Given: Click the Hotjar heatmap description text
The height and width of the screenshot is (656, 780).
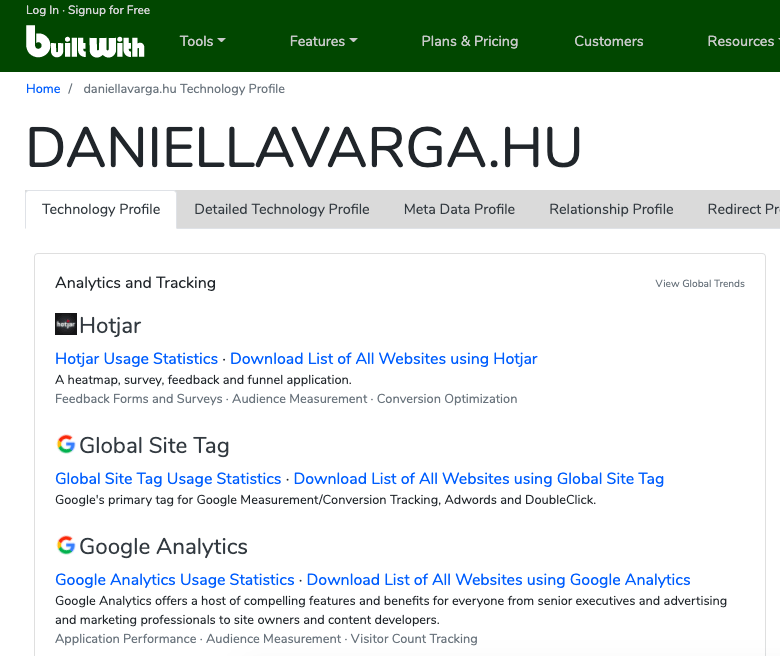Looking at the screenshot, I should [x=203, y=380].
